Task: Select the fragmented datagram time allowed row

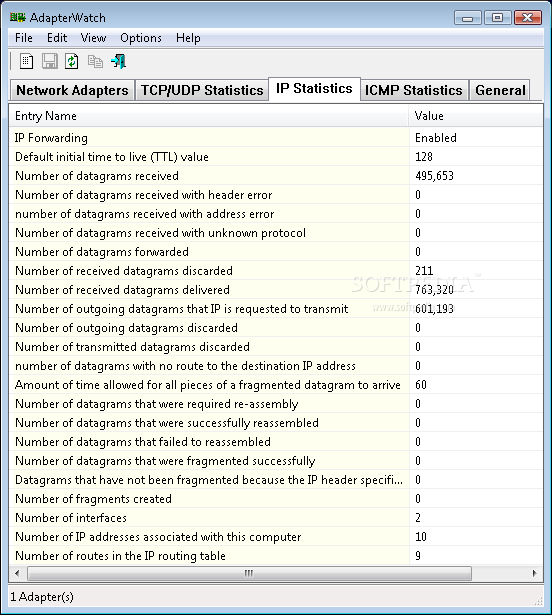Action: [x=276, y=385]
